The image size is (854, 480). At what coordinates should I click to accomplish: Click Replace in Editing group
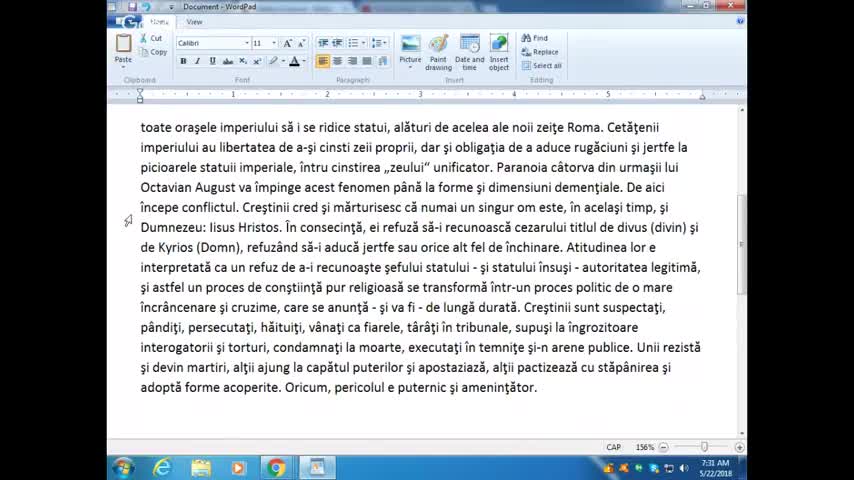click(x=540, y=52)
